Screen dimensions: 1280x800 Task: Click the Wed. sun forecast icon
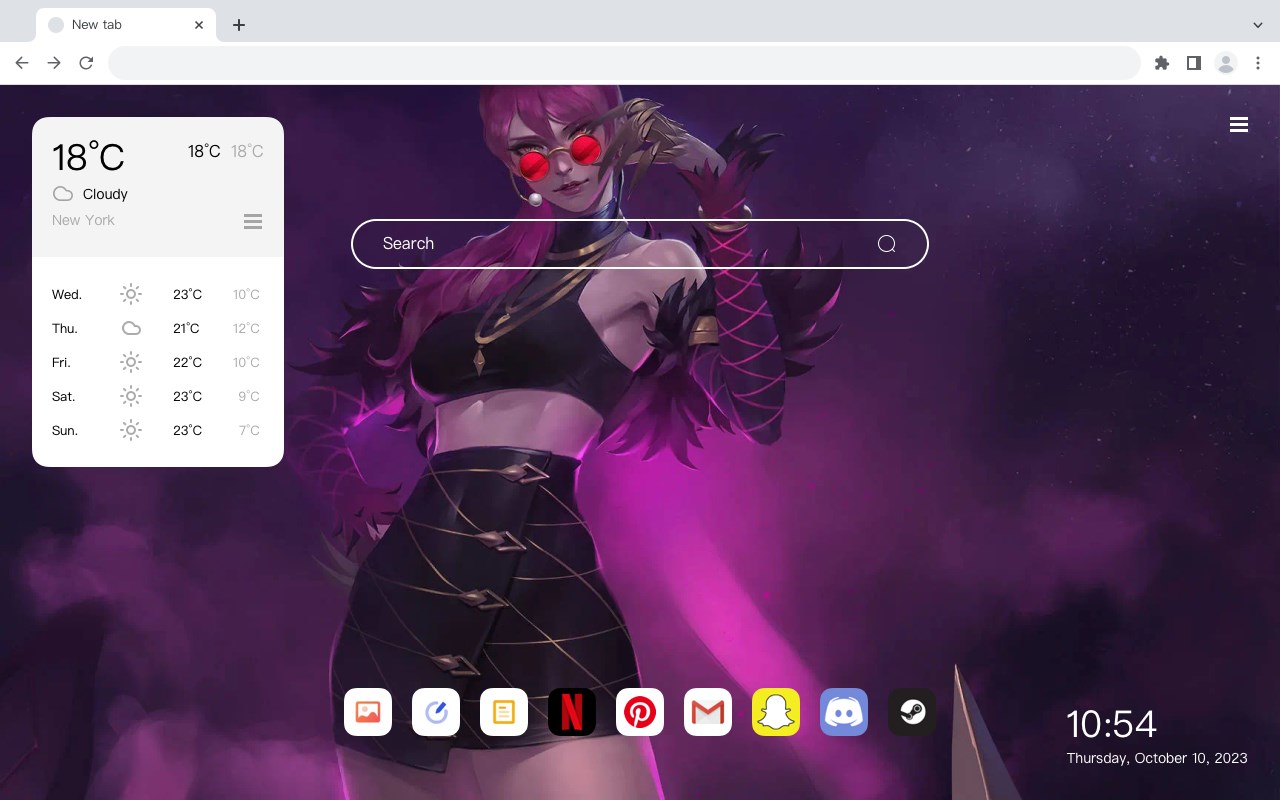click(131, 294)
